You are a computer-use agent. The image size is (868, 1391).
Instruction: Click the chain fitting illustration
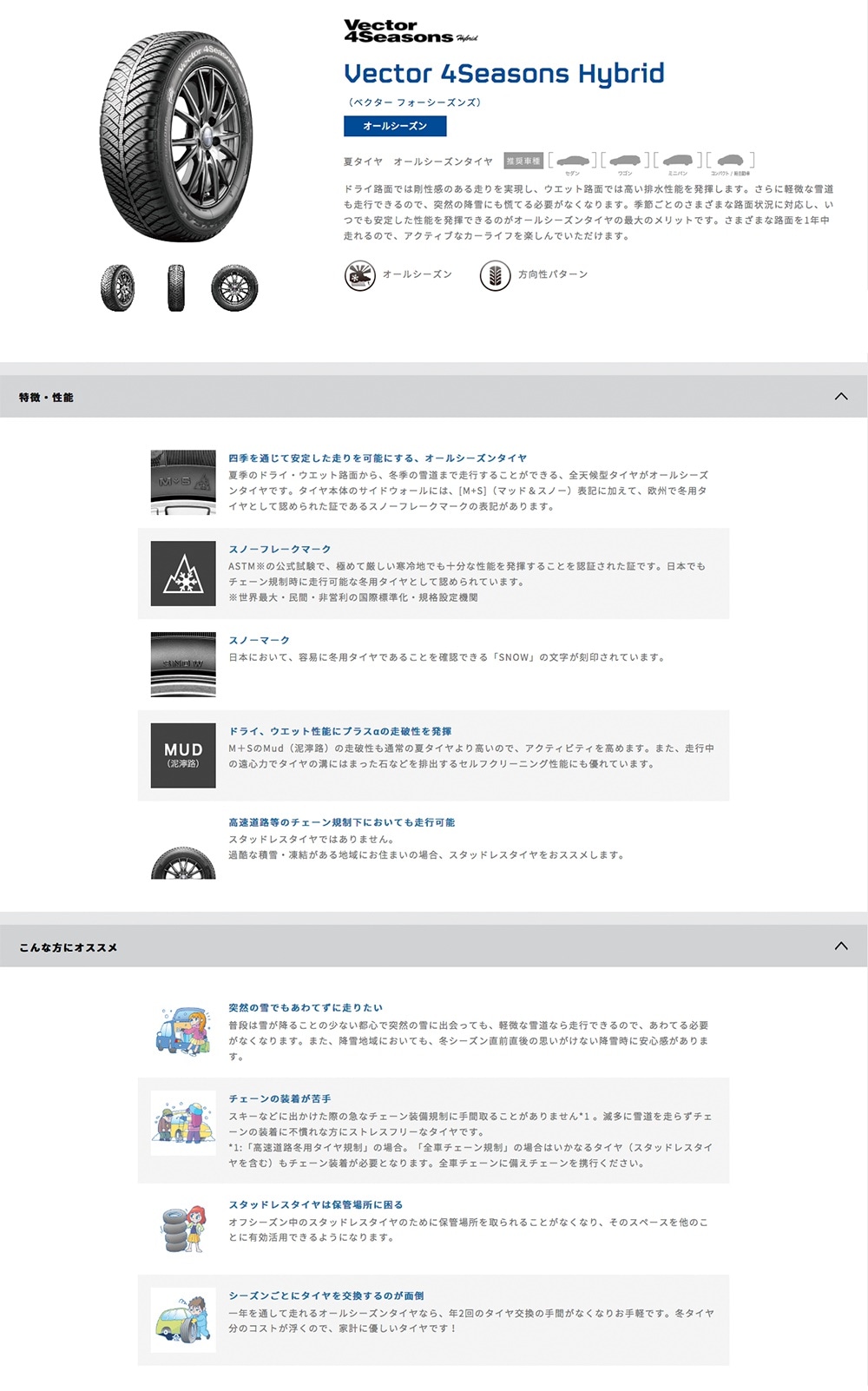pyautogui.click(x=183, y=1123)
